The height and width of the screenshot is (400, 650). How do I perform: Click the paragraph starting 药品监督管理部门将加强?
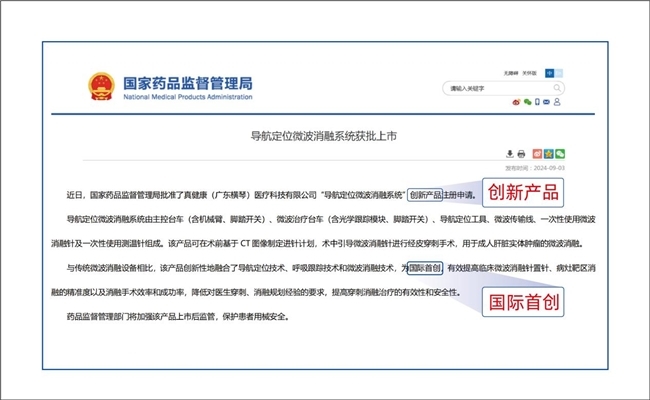click(177, 317)
